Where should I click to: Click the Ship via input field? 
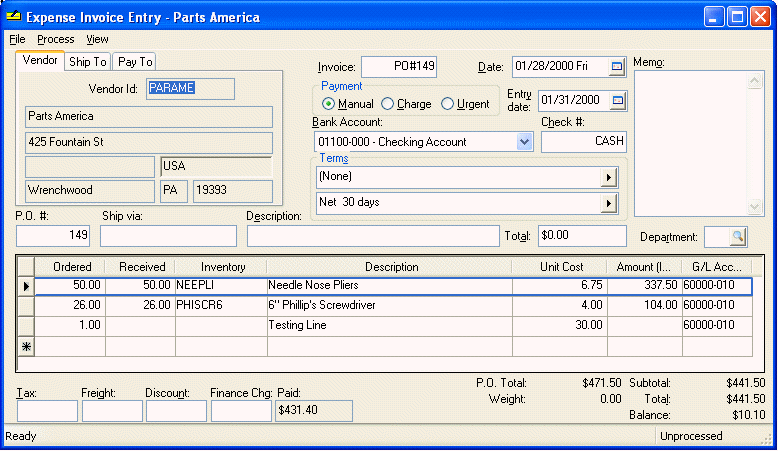coord(168,236)
